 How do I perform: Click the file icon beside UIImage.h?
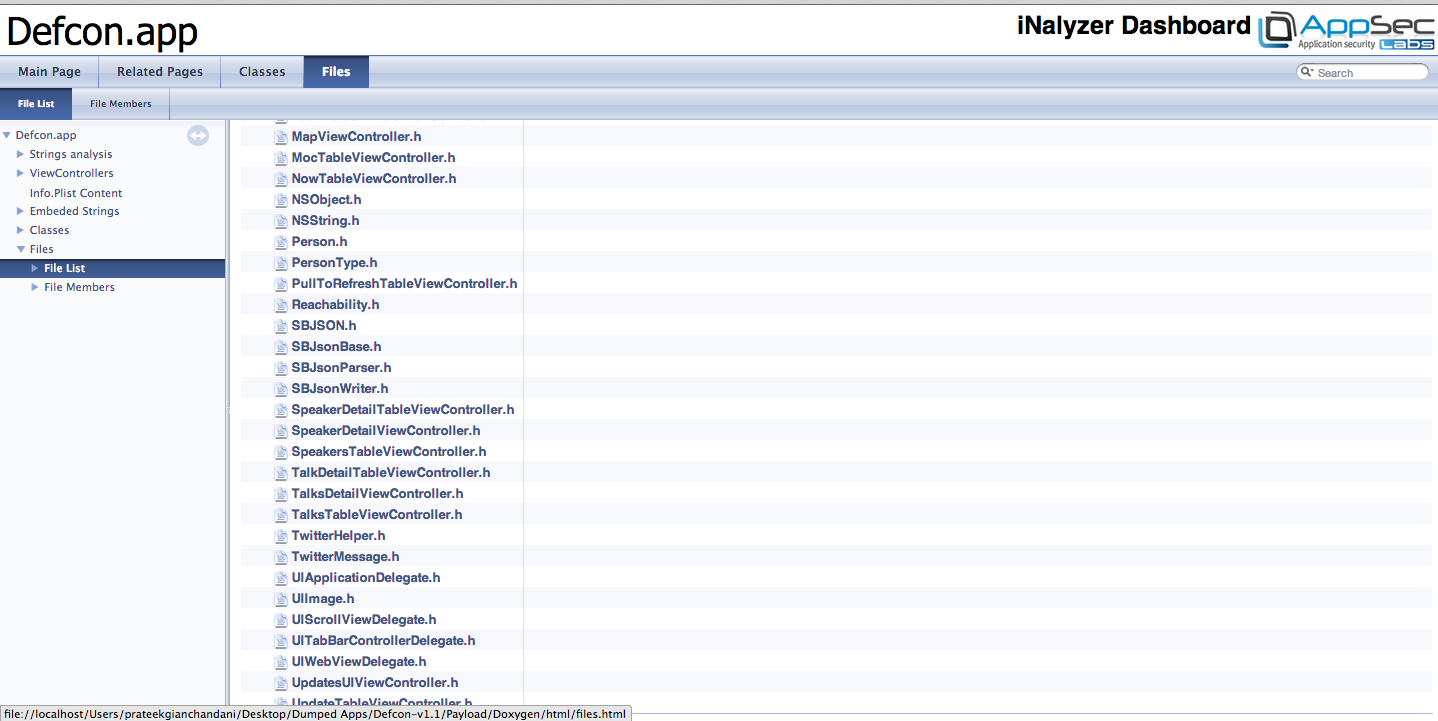(281, 599)
